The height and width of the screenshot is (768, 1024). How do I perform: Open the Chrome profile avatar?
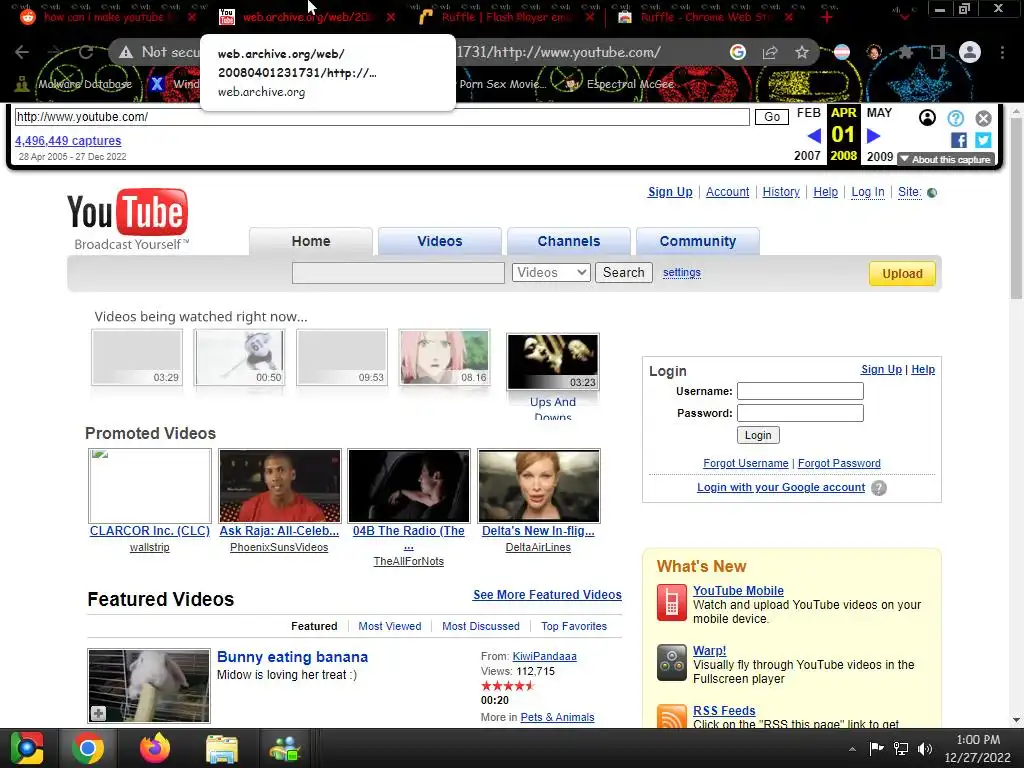click(970, 52)
